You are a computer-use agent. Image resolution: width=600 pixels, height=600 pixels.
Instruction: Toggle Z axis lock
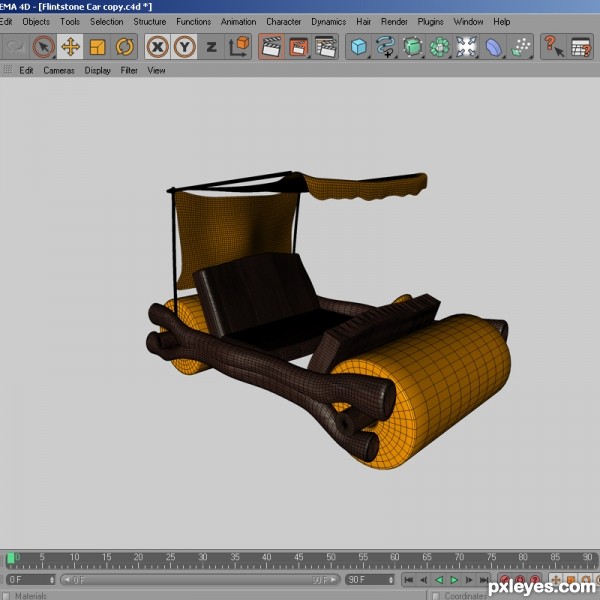tap(211, 47)
